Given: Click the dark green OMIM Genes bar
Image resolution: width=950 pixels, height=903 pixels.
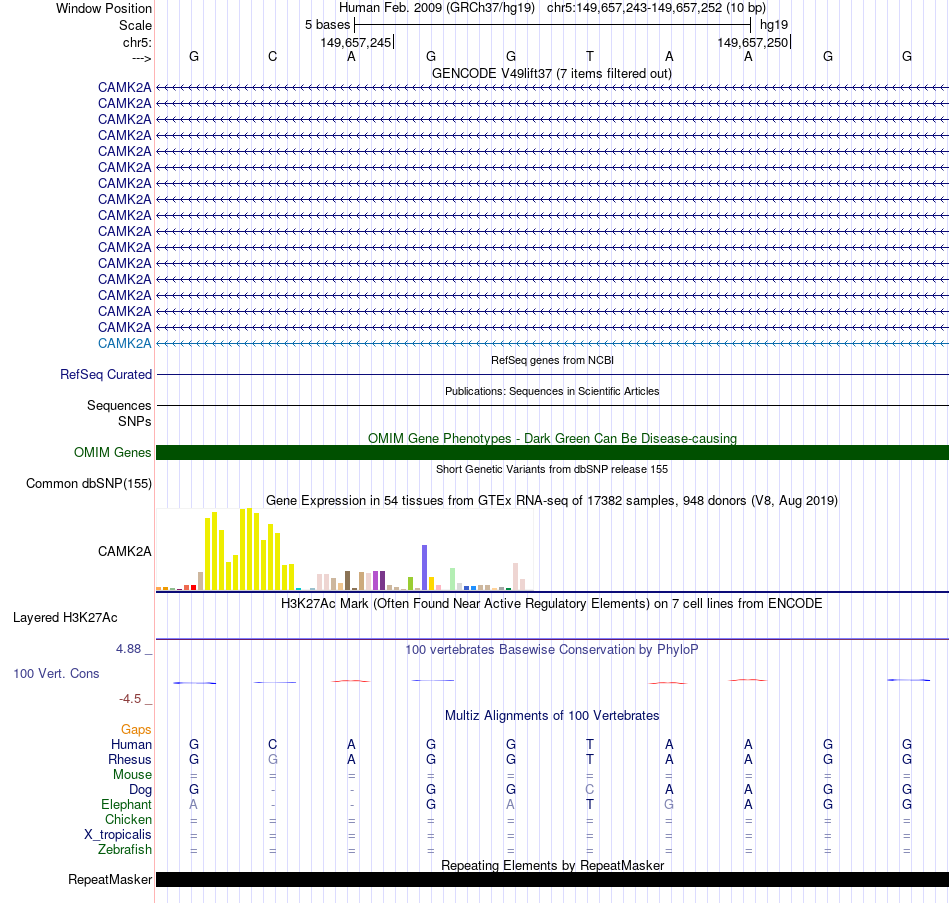Looking at the screenshot, I should (x=552, y=452).
